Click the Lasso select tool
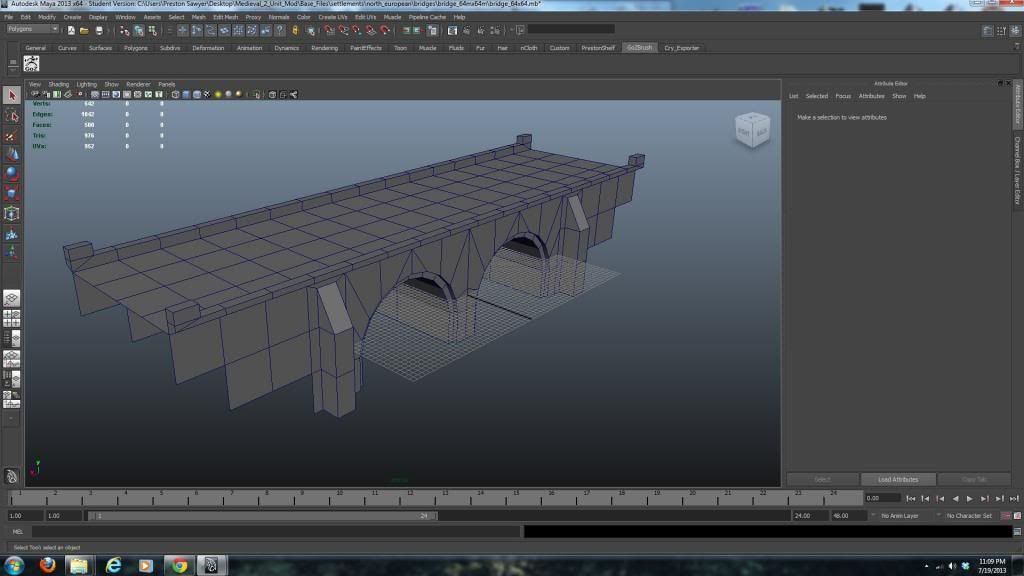 click(11, 116)
